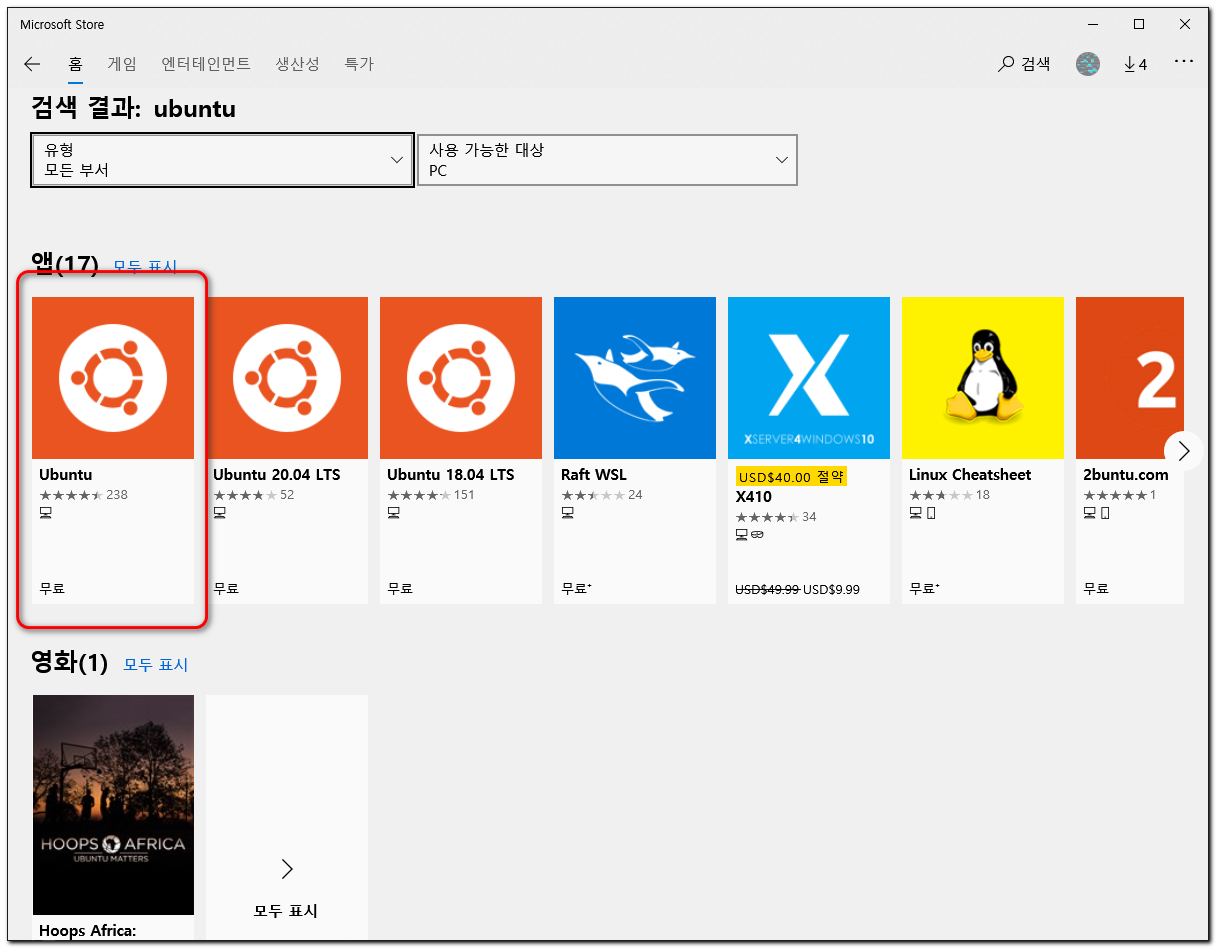Click the Raft WSL title
Screen dimensions: 1216x948
coord(594,475)
